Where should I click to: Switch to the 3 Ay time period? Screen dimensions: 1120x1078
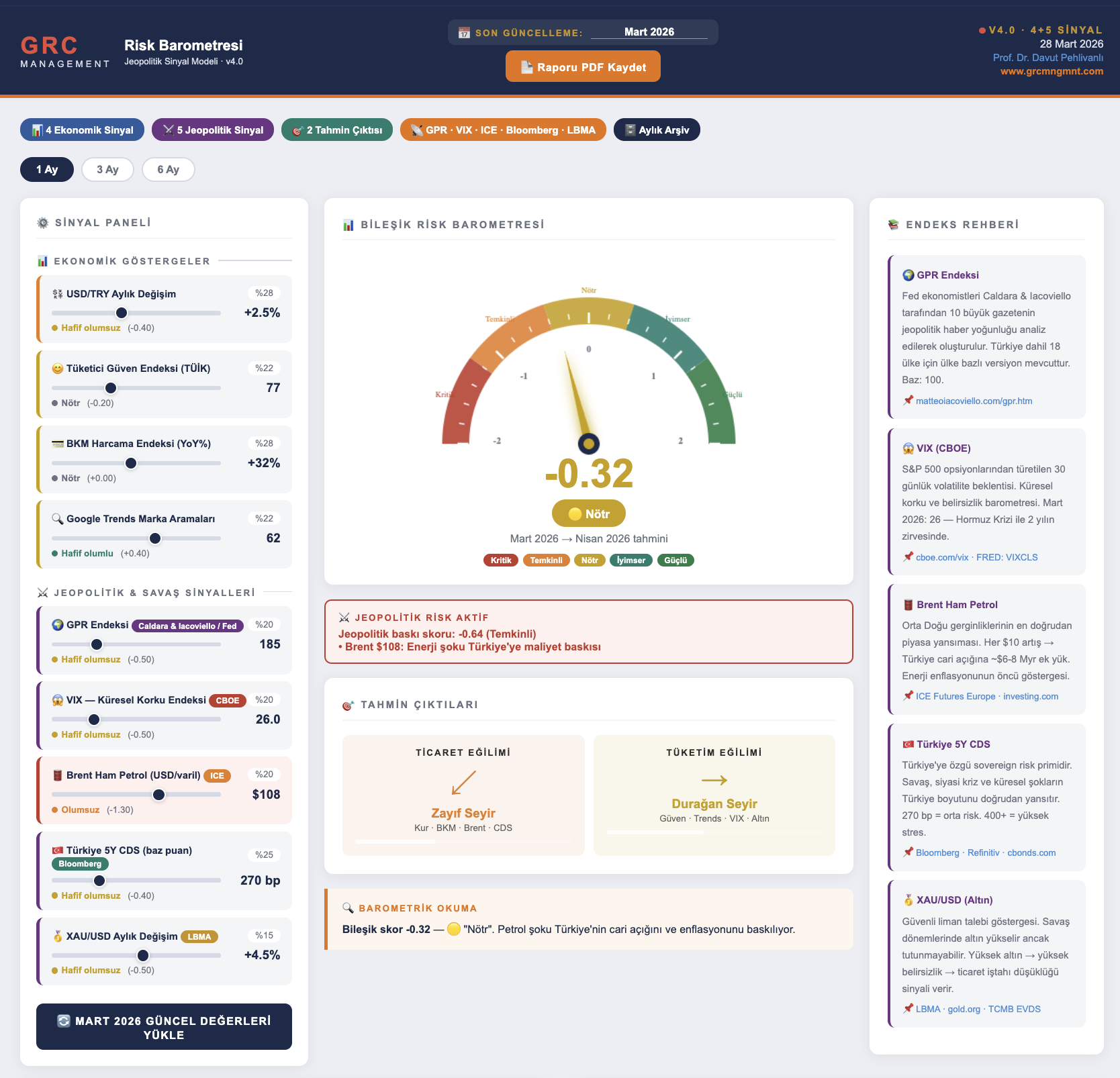pos(107,170)
